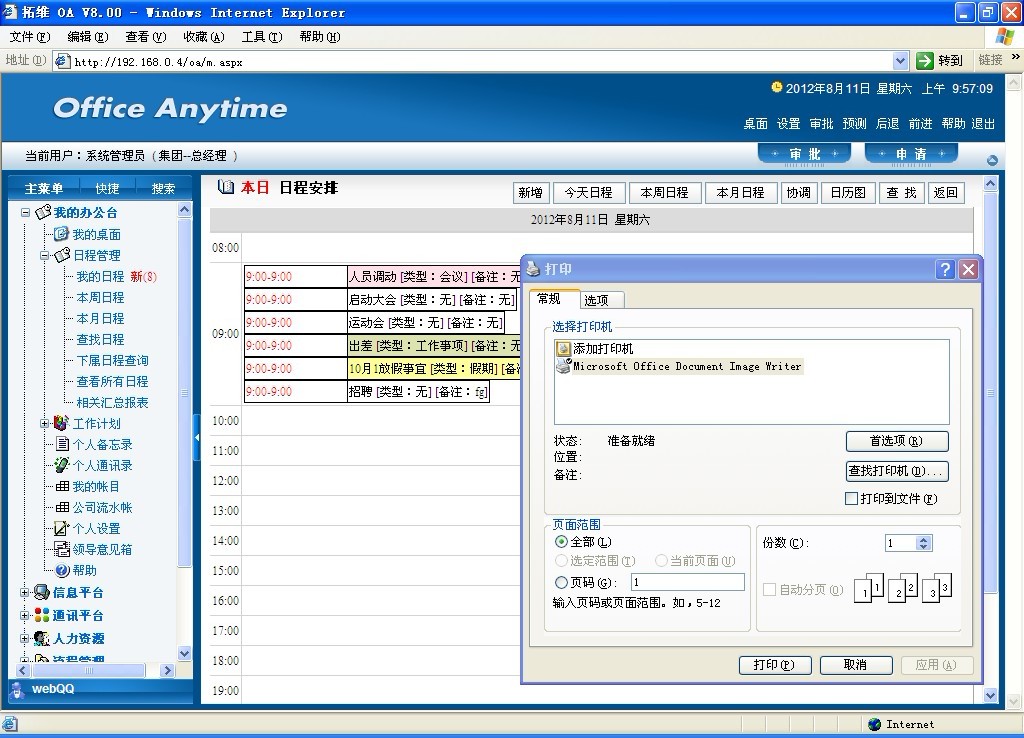Click the 添加打印机 (Add Printer) icon
Viewport: 1024px width, 738px height.
(x=563, y=349)
